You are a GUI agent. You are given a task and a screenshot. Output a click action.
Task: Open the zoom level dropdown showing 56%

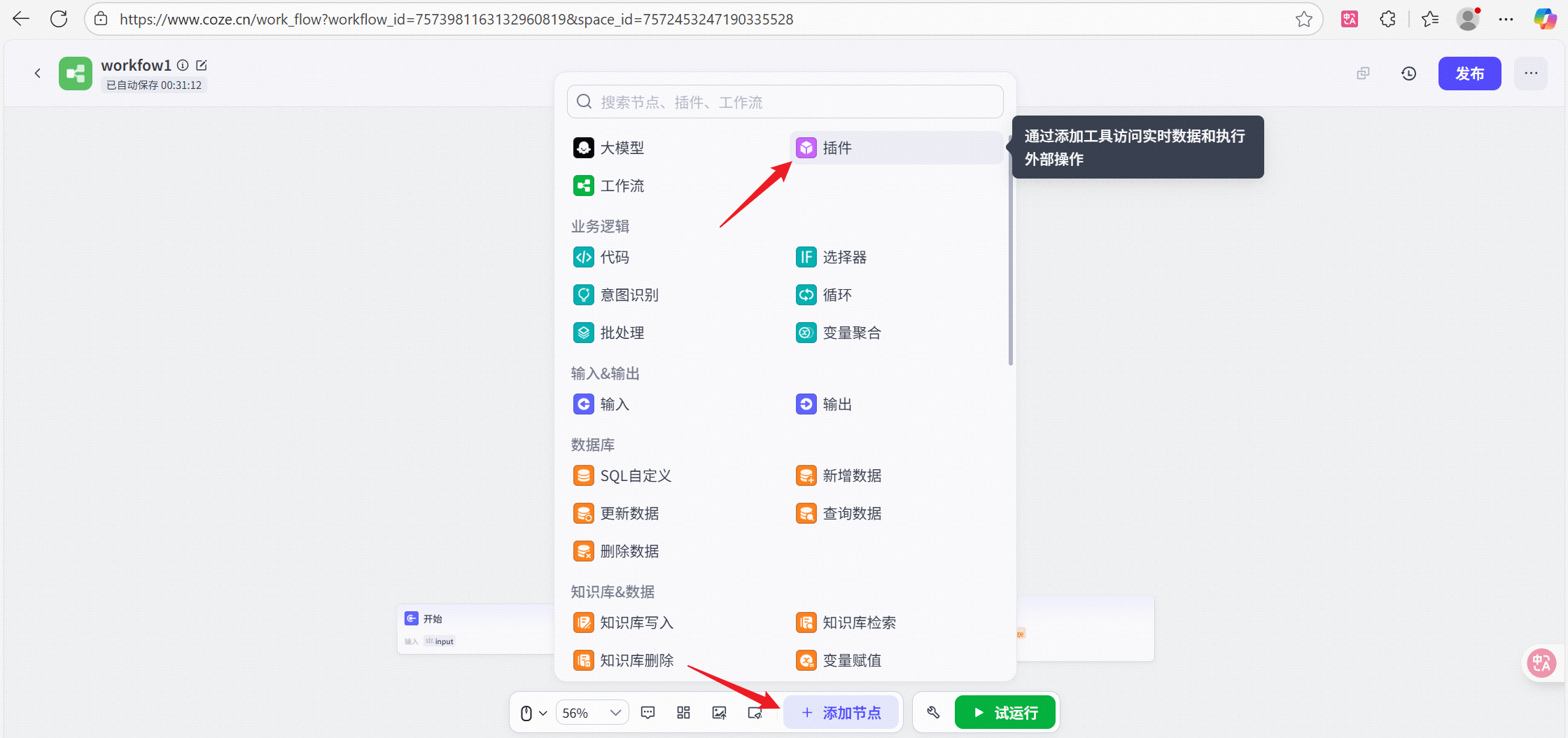point(591,712)
